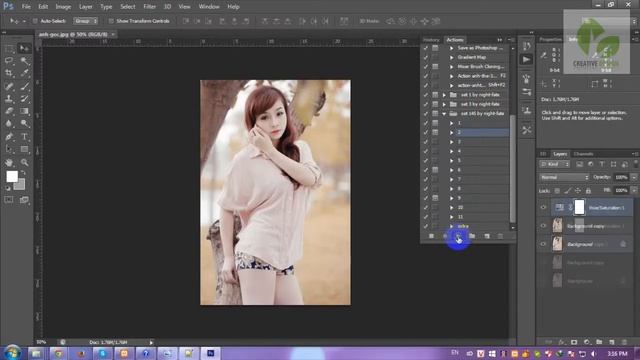This screenshot has height=360, width=640.
Task: Select the Eyedropper tool
Action: (x=24, y=73)
